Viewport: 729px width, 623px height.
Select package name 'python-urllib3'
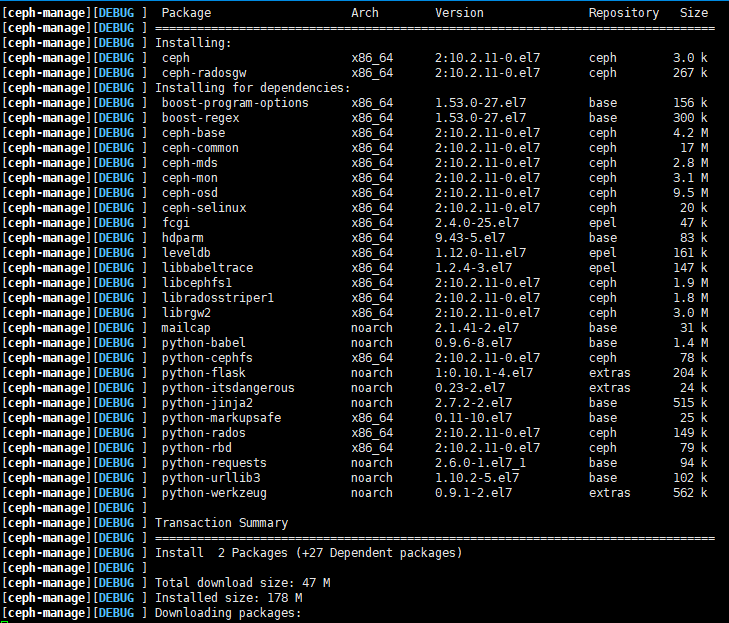coord(211,478)
